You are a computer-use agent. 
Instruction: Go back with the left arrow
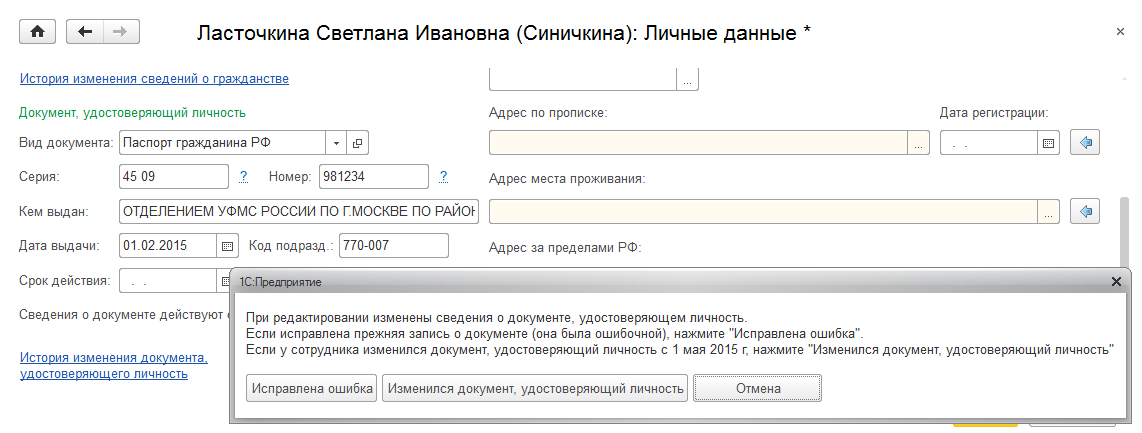pyautogui.click(x=85, y=32)
